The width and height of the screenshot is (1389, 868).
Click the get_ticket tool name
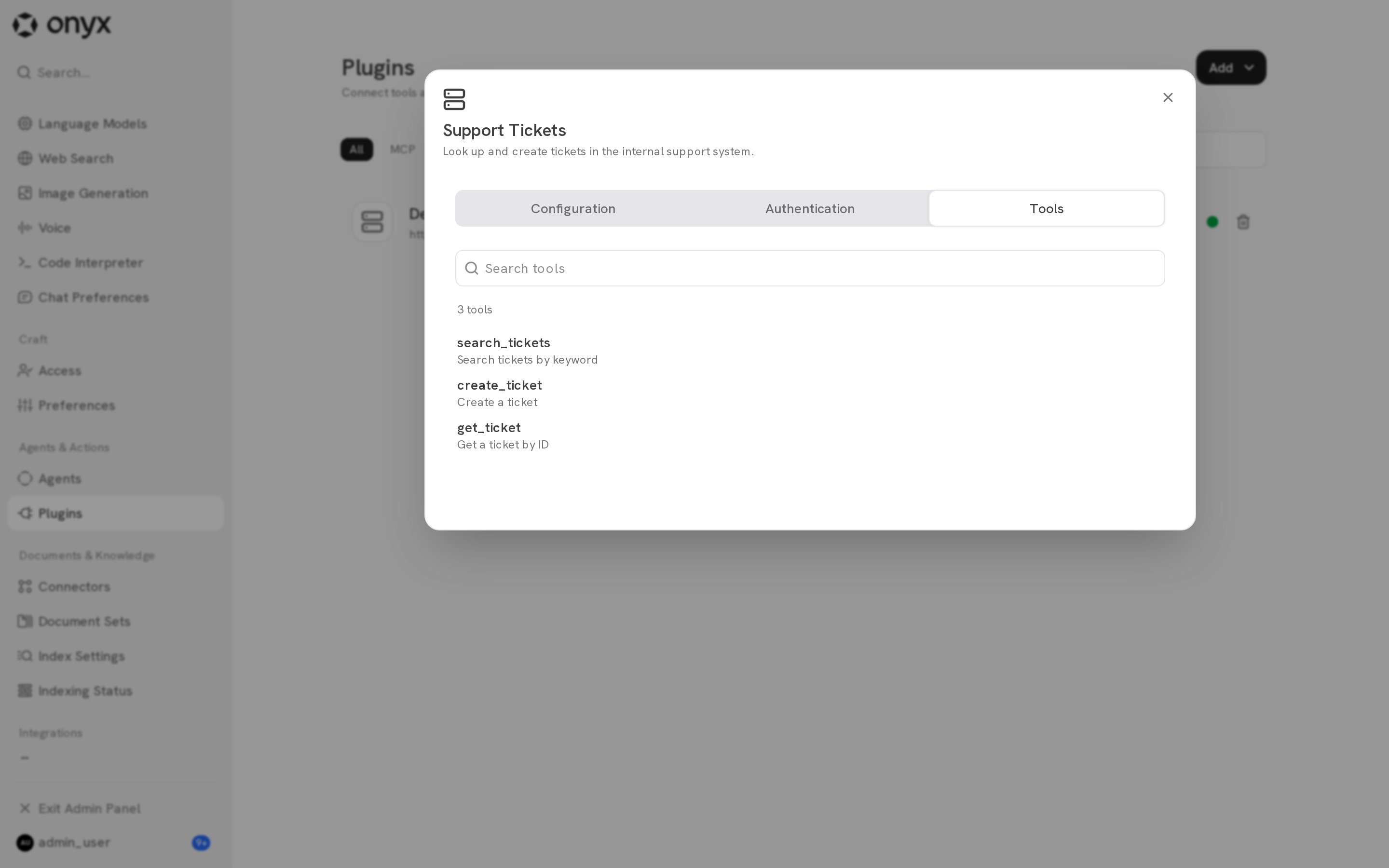[489, 428]
